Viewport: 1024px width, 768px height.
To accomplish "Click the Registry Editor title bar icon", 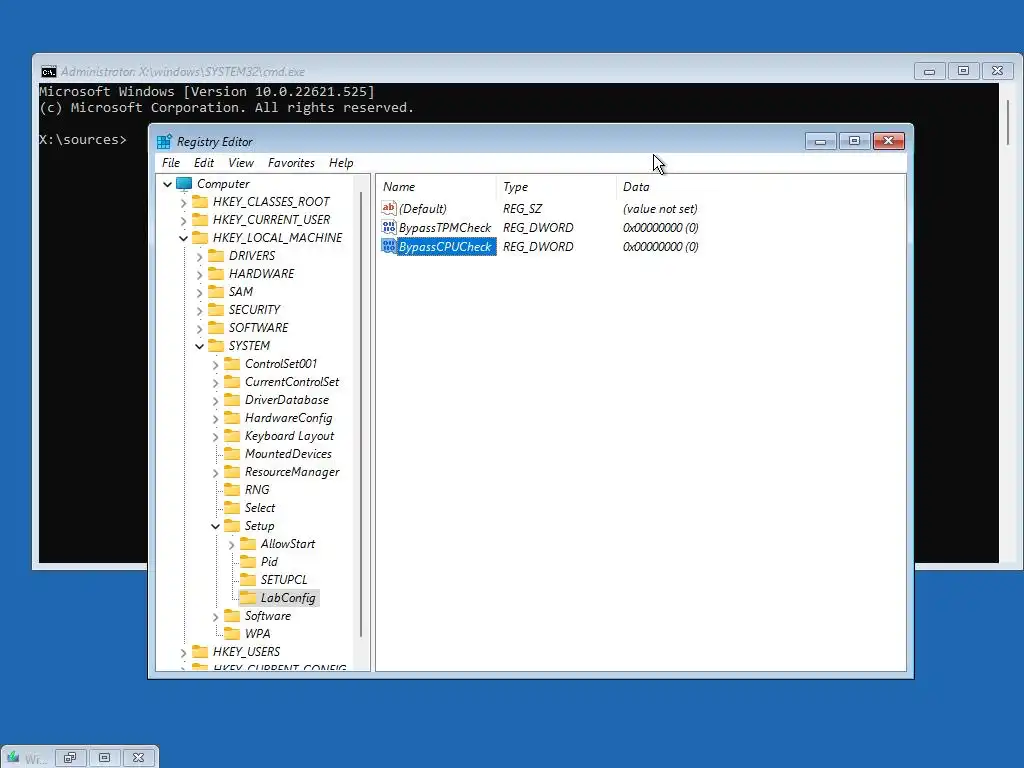I will pyautogui.click(x=164, y=141).
